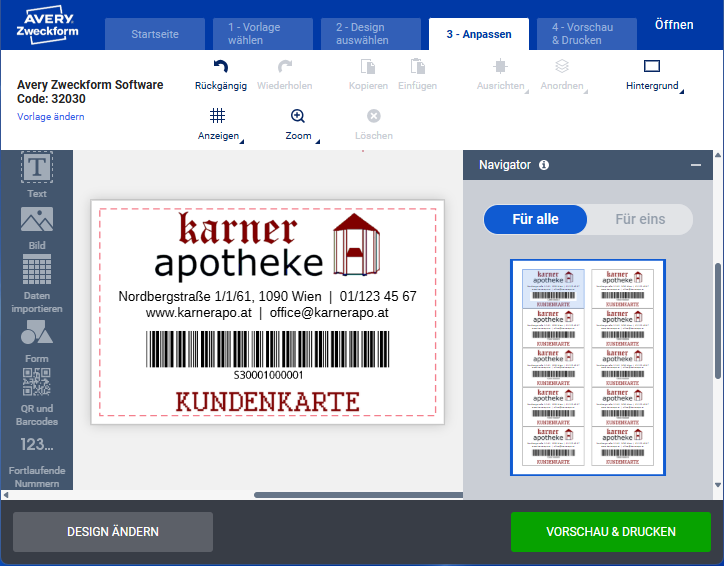Click the Wiederholen redo arrow icon
This screenshot has width=724, height=566.
(x=284, y=67)
